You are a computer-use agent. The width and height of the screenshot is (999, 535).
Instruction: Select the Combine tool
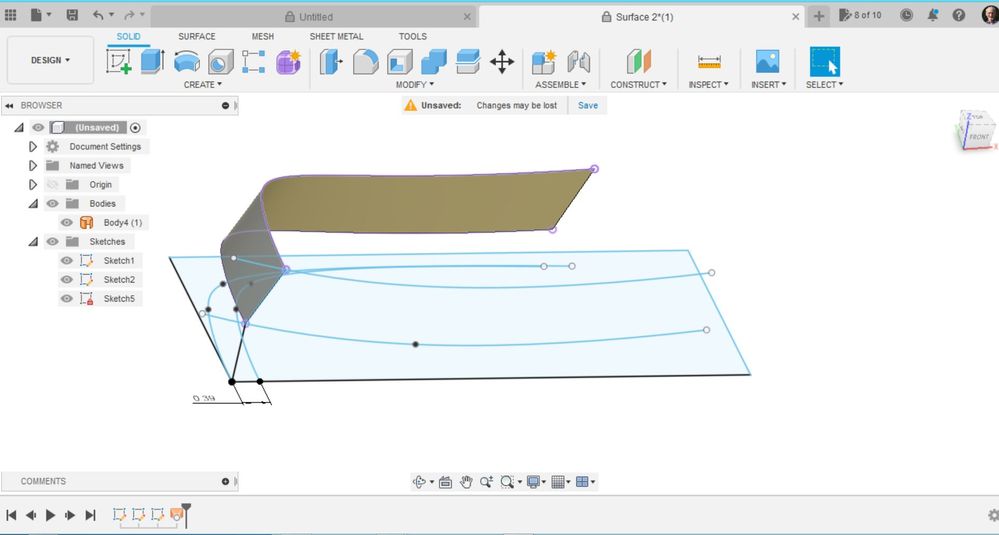point(434,62)
